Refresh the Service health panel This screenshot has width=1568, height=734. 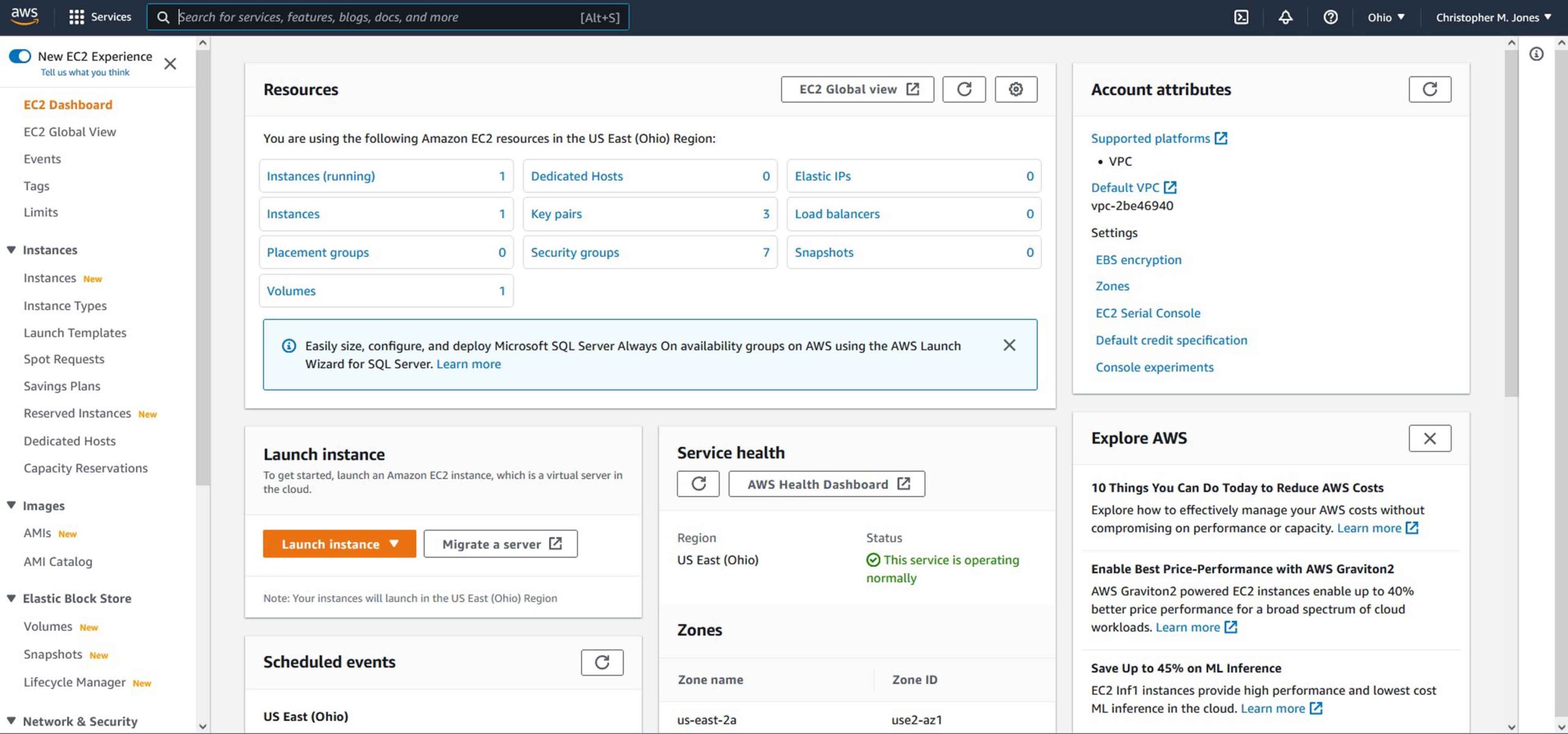pos(698,484)
